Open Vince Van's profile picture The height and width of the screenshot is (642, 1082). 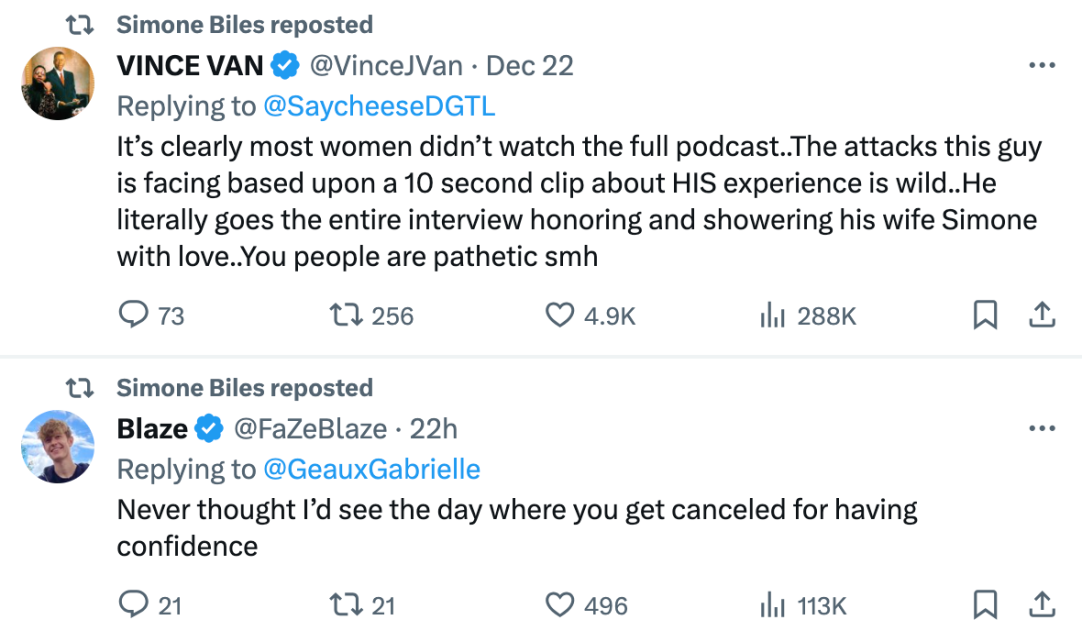[57, 84]
